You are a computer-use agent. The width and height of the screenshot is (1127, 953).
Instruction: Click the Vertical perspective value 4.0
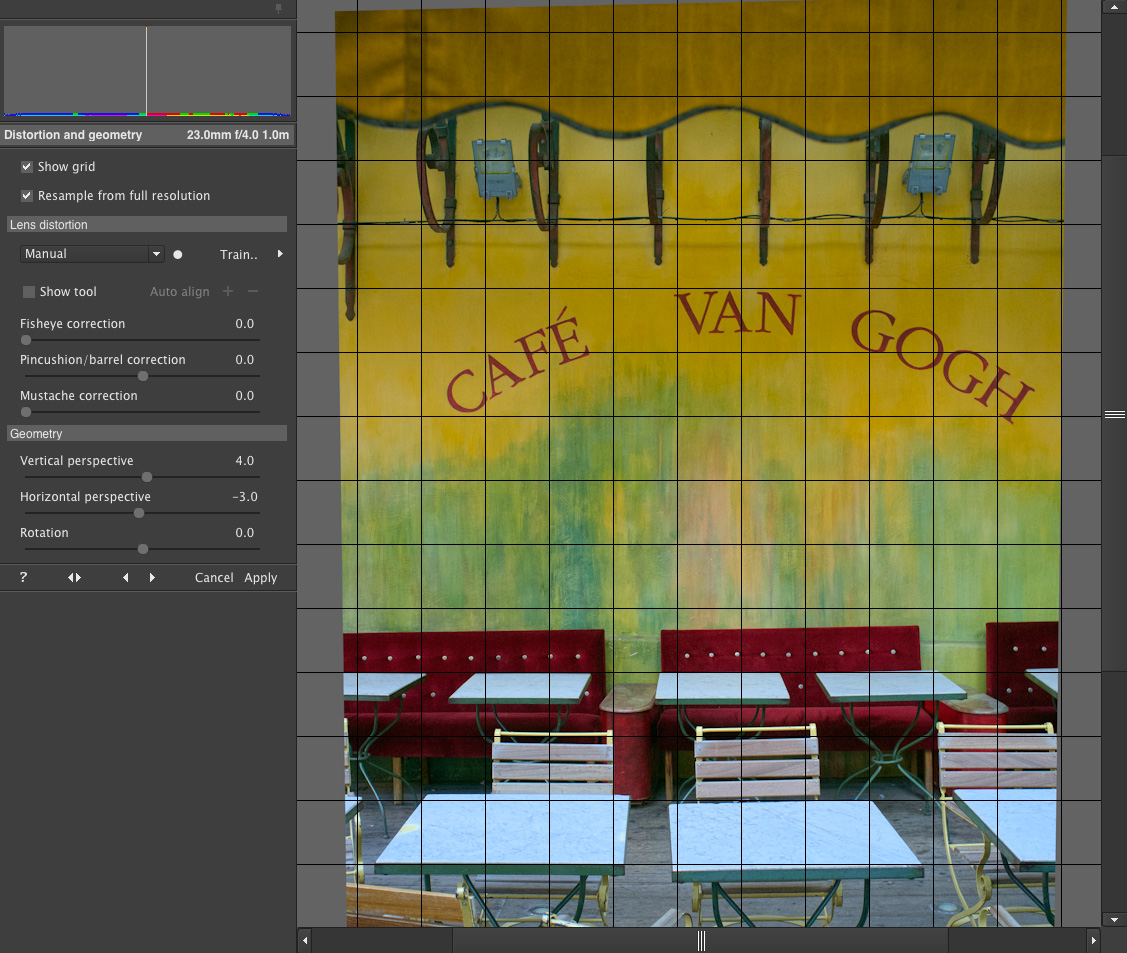point(244,461)
